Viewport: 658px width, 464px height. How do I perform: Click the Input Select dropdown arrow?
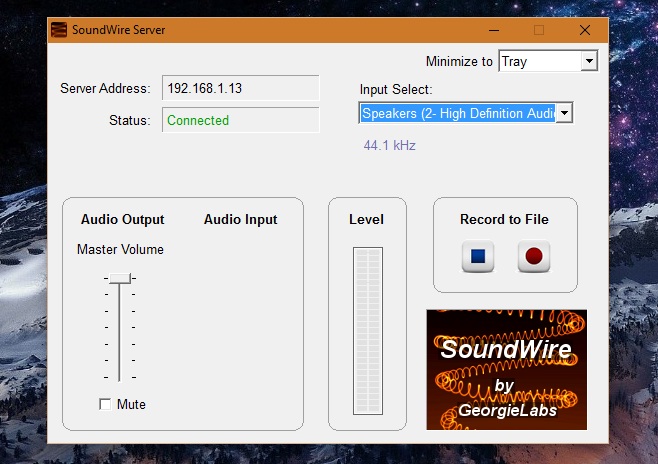(564, 113)
